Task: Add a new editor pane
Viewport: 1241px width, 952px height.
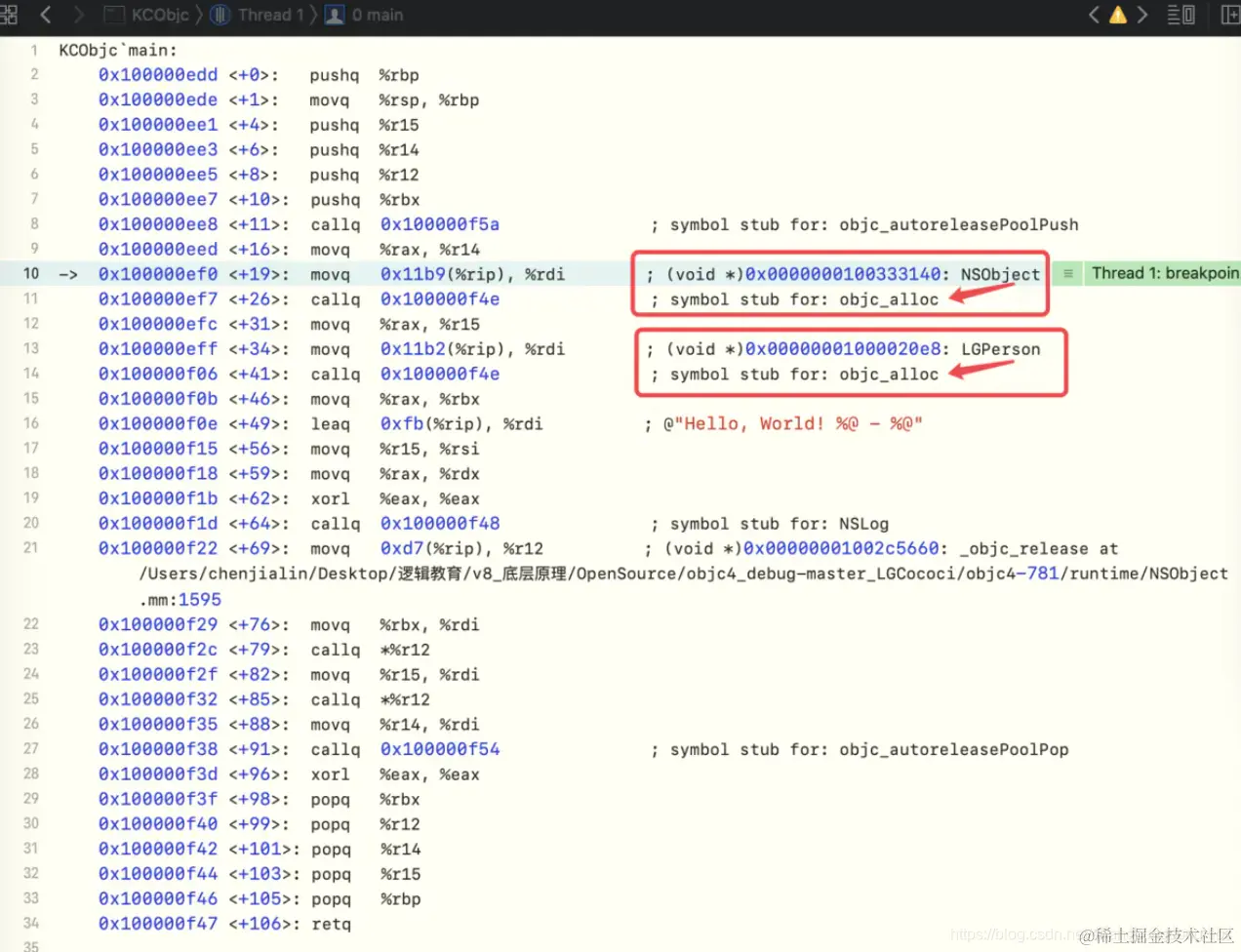Action: (x=1230, y=15)
